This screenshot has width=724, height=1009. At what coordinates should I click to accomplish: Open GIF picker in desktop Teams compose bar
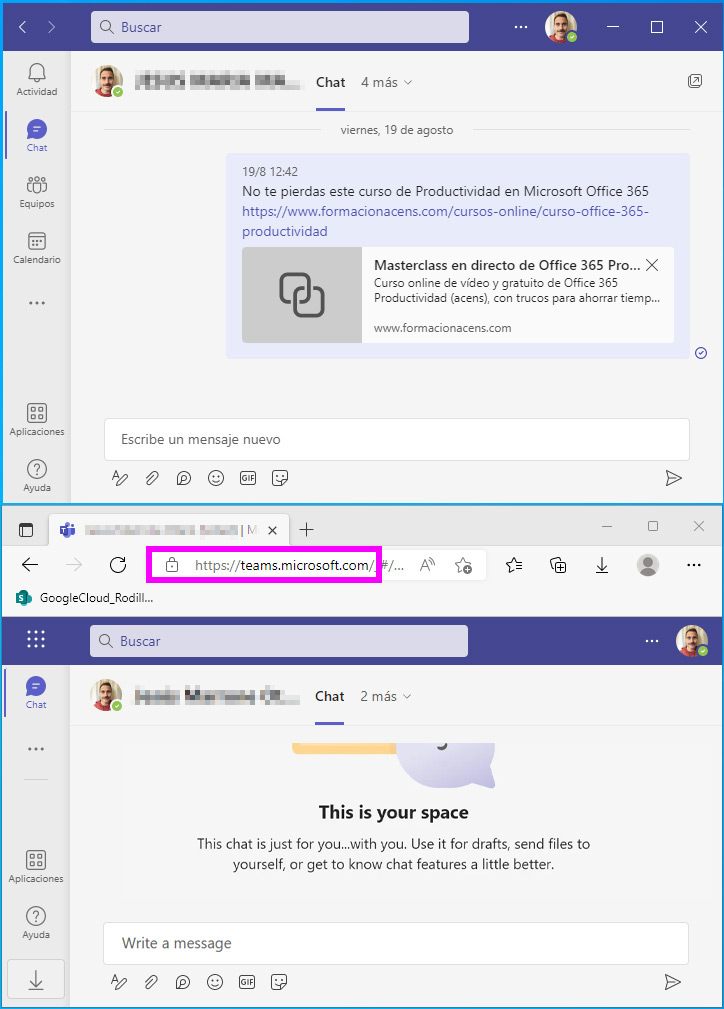tap(248, 478)
